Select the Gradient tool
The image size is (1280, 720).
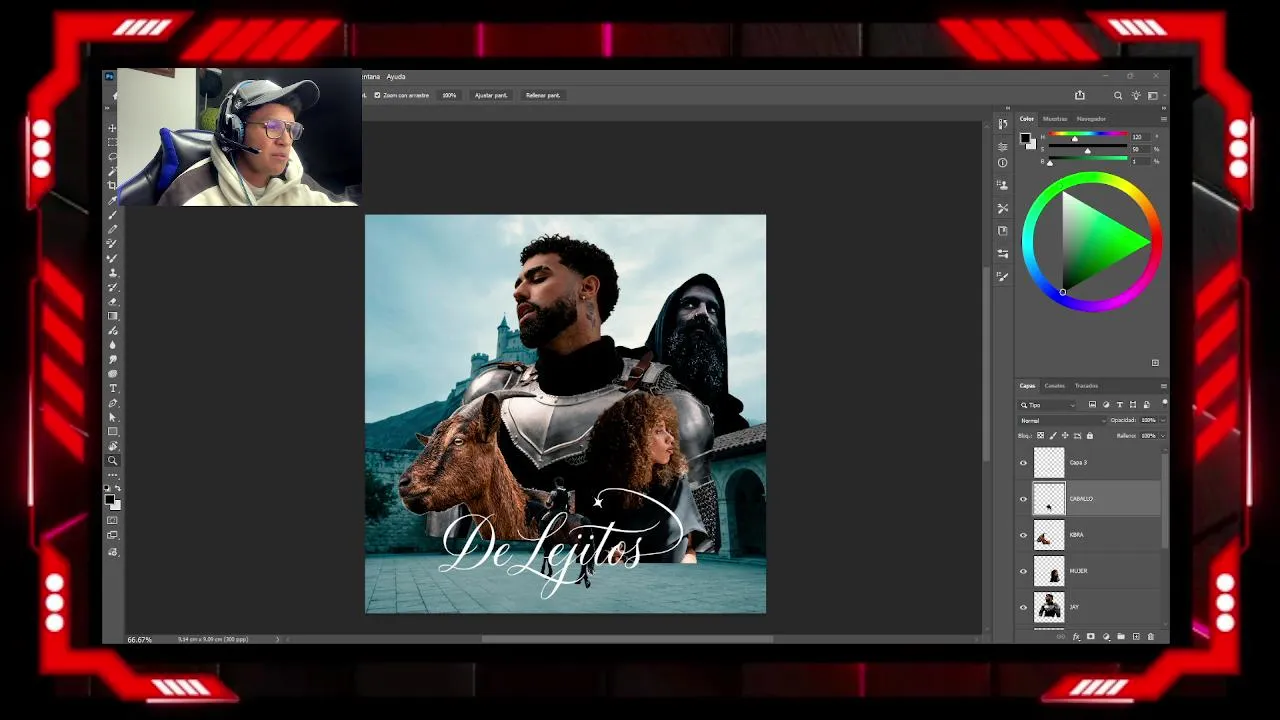112,316
